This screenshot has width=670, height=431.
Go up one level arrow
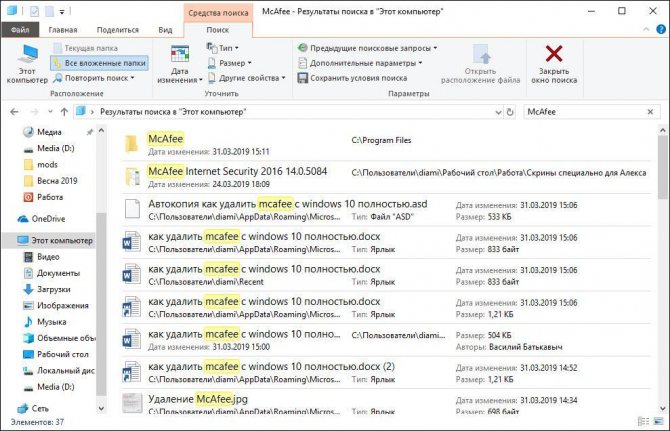click(x=64, y=112)
